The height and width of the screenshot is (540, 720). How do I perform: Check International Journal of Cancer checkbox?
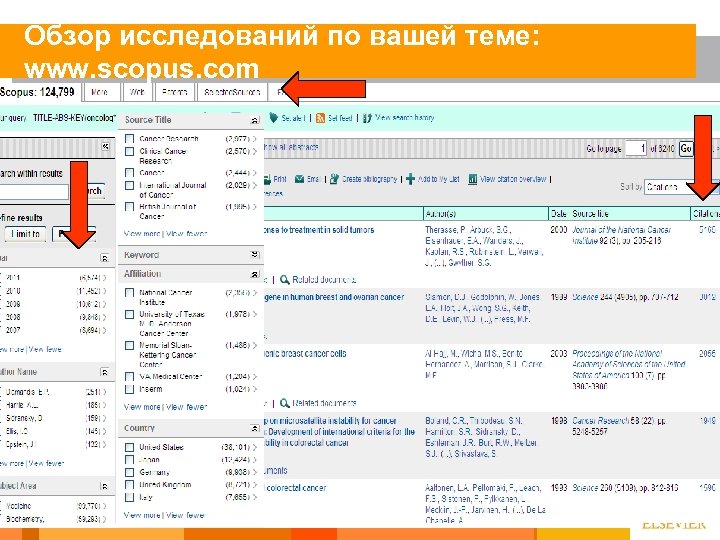129,186
